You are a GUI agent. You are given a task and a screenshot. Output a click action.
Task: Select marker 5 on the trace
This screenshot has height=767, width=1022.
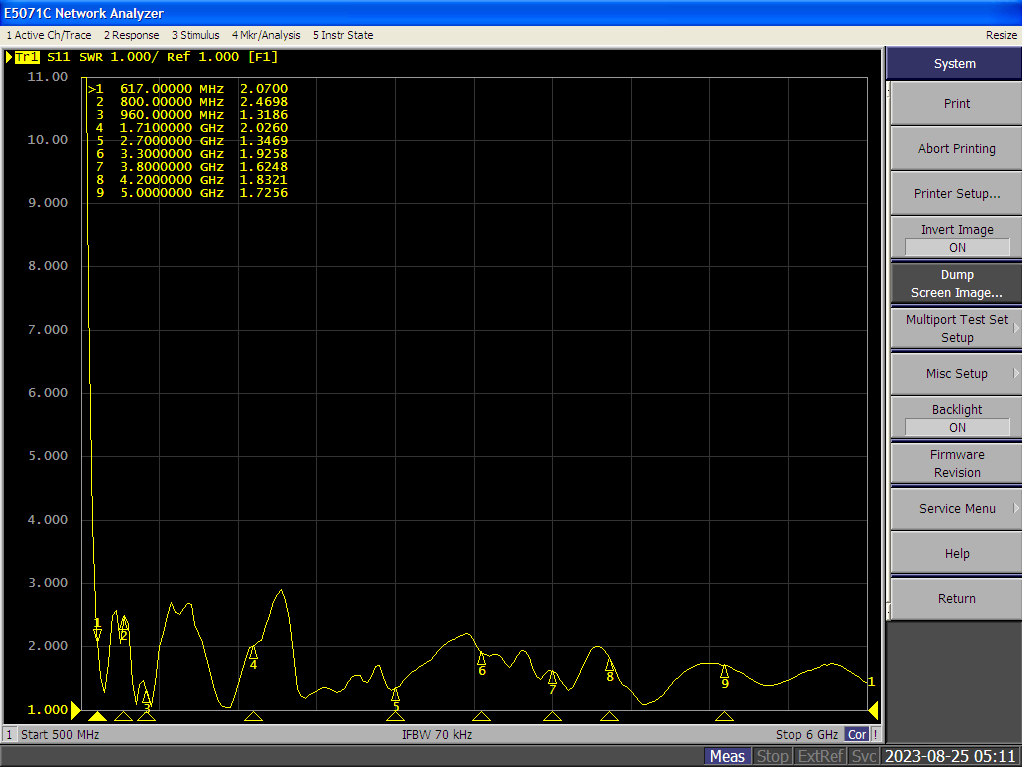tap(395, 695)
